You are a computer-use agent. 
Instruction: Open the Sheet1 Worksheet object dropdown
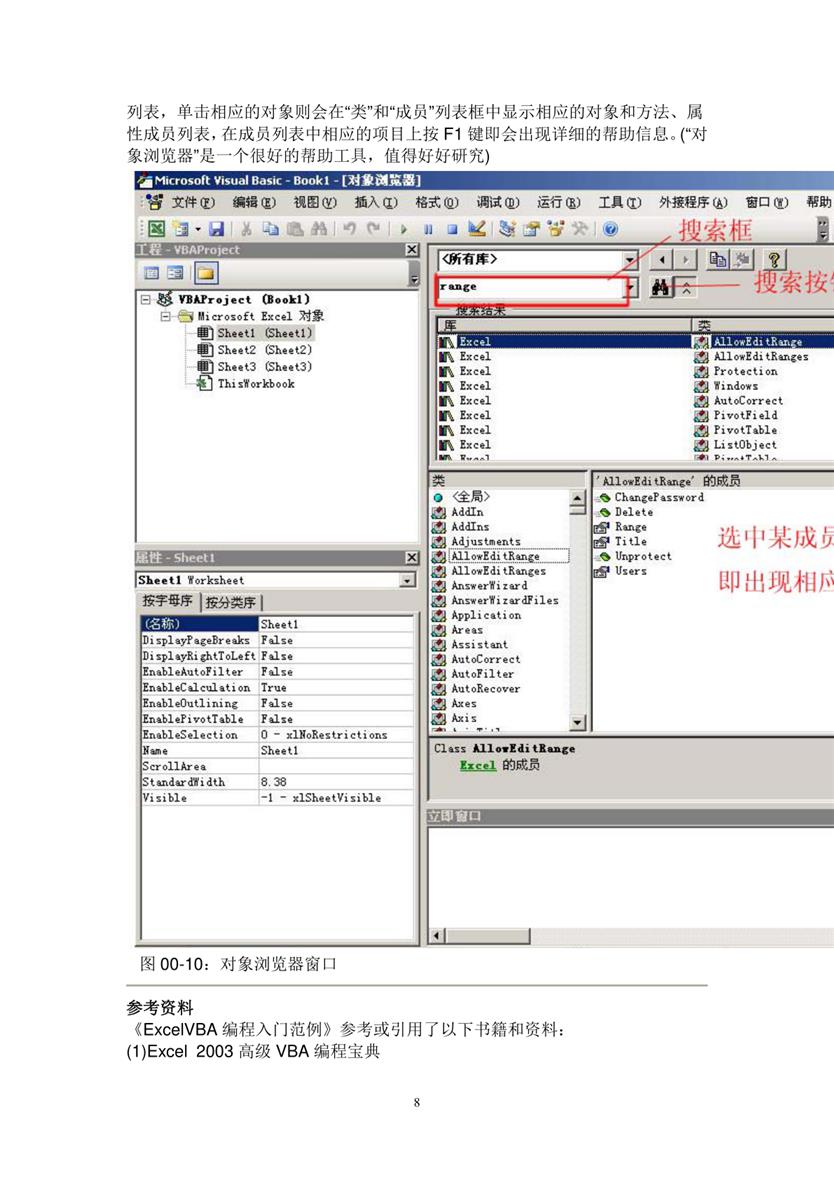(x=407, y=580)
